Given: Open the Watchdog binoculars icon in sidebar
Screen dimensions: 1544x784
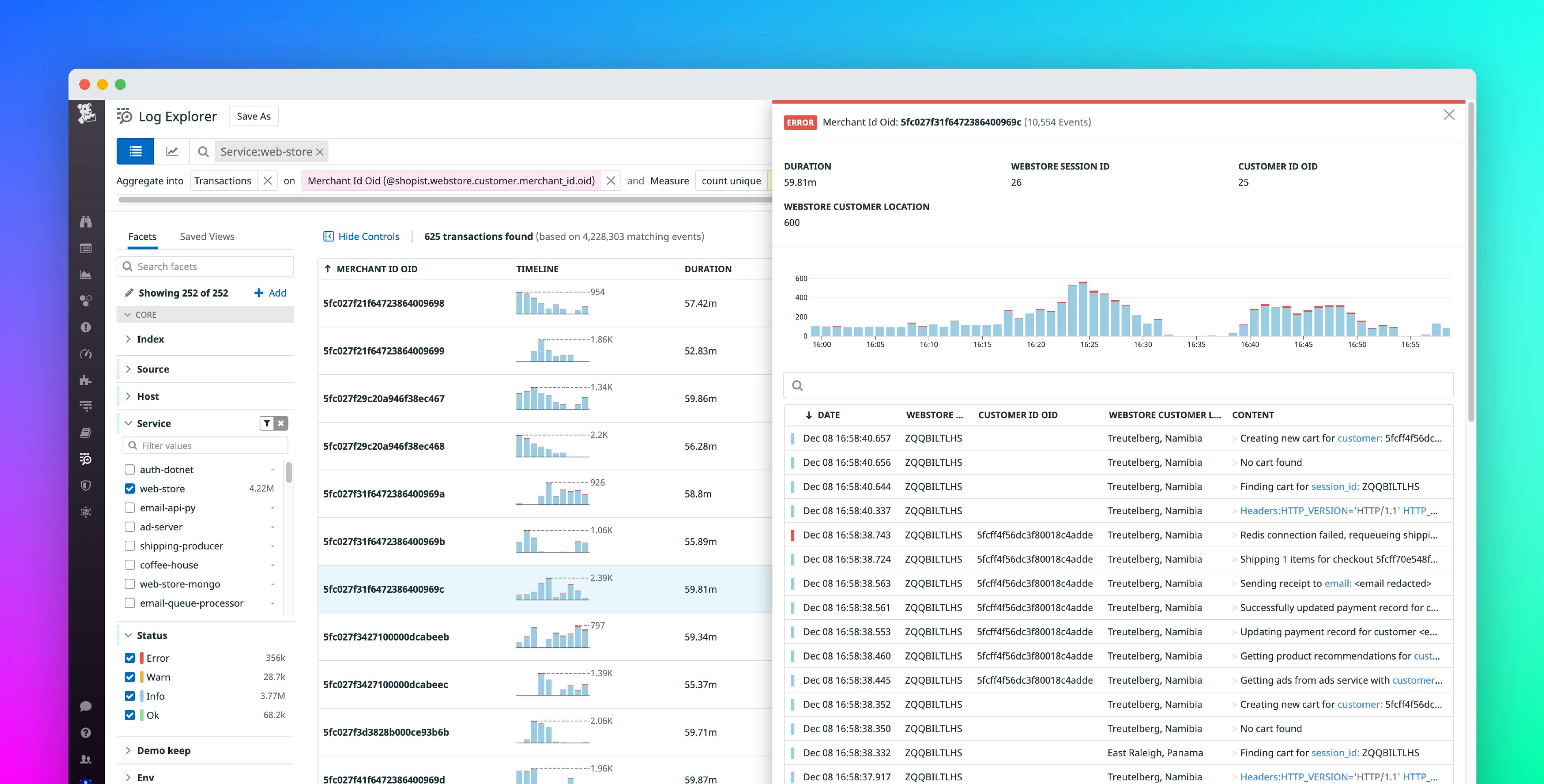Looking at the screenshot, I should click(86, 222).
